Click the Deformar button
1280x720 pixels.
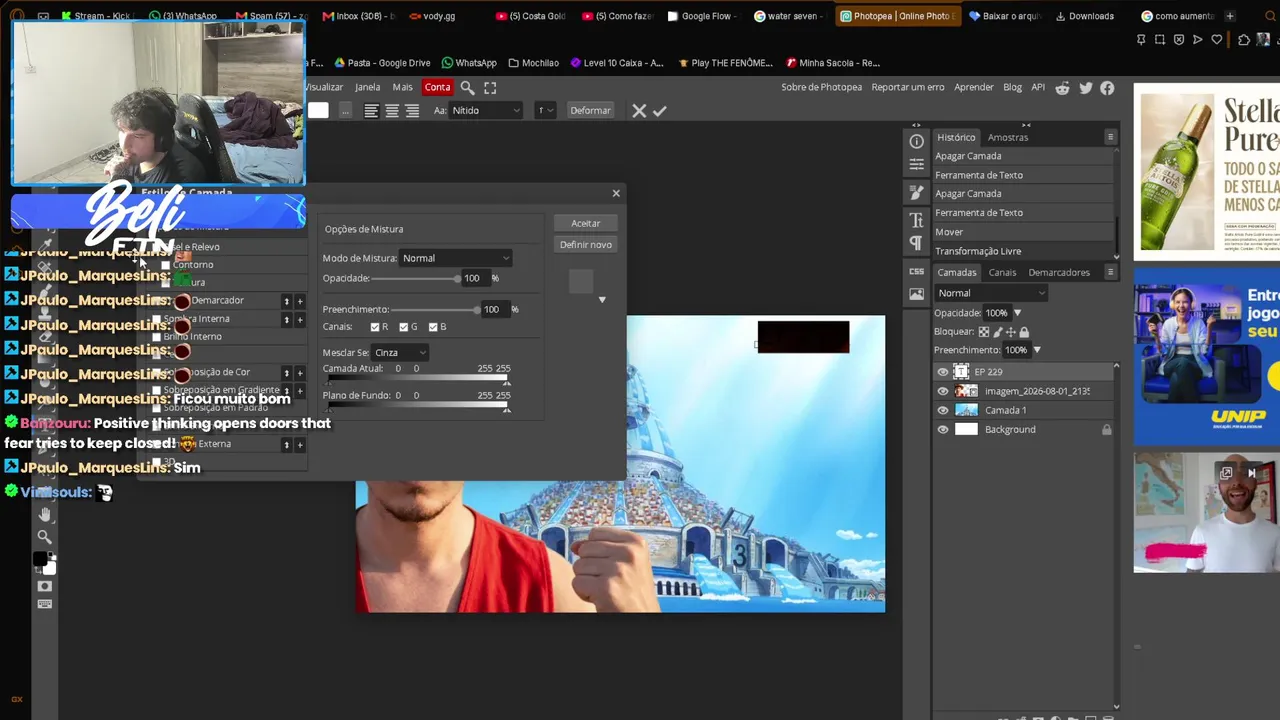pos(590,111)
